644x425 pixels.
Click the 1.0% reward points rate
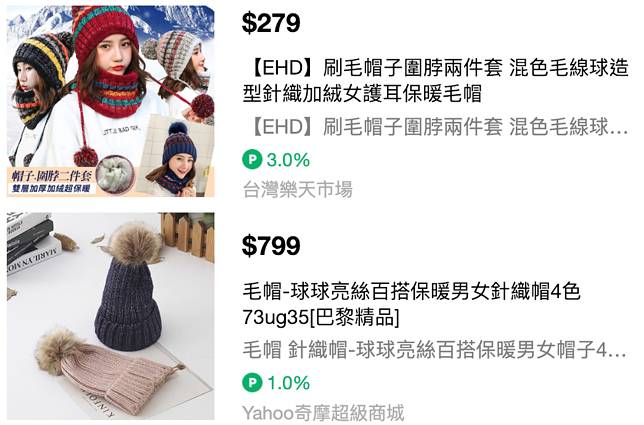[x=288, y=383]
